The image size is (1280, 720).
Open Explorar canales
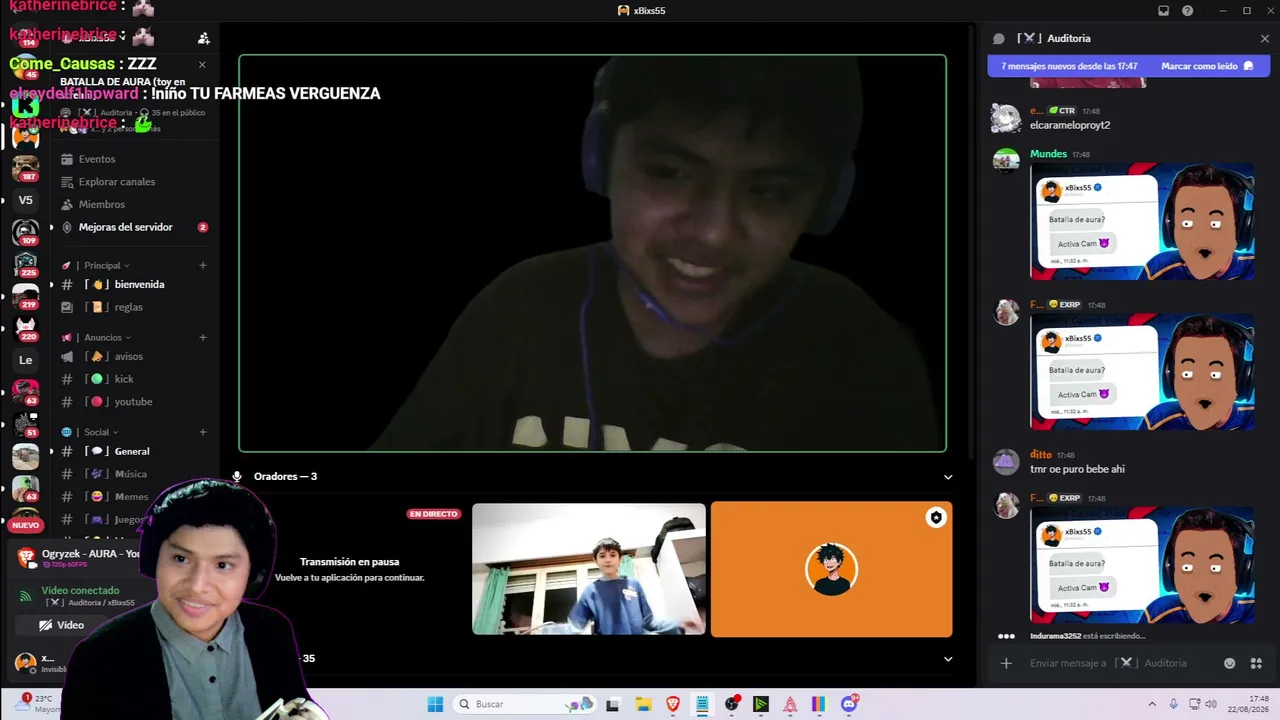tap(117, 182)
